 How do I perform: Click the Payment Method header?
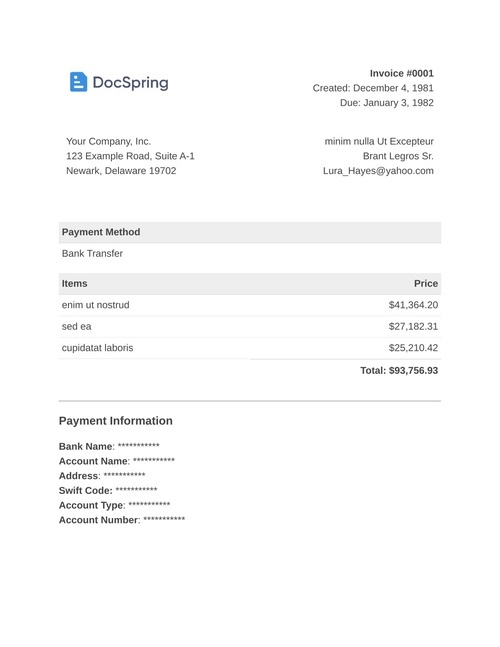[250, 232]
